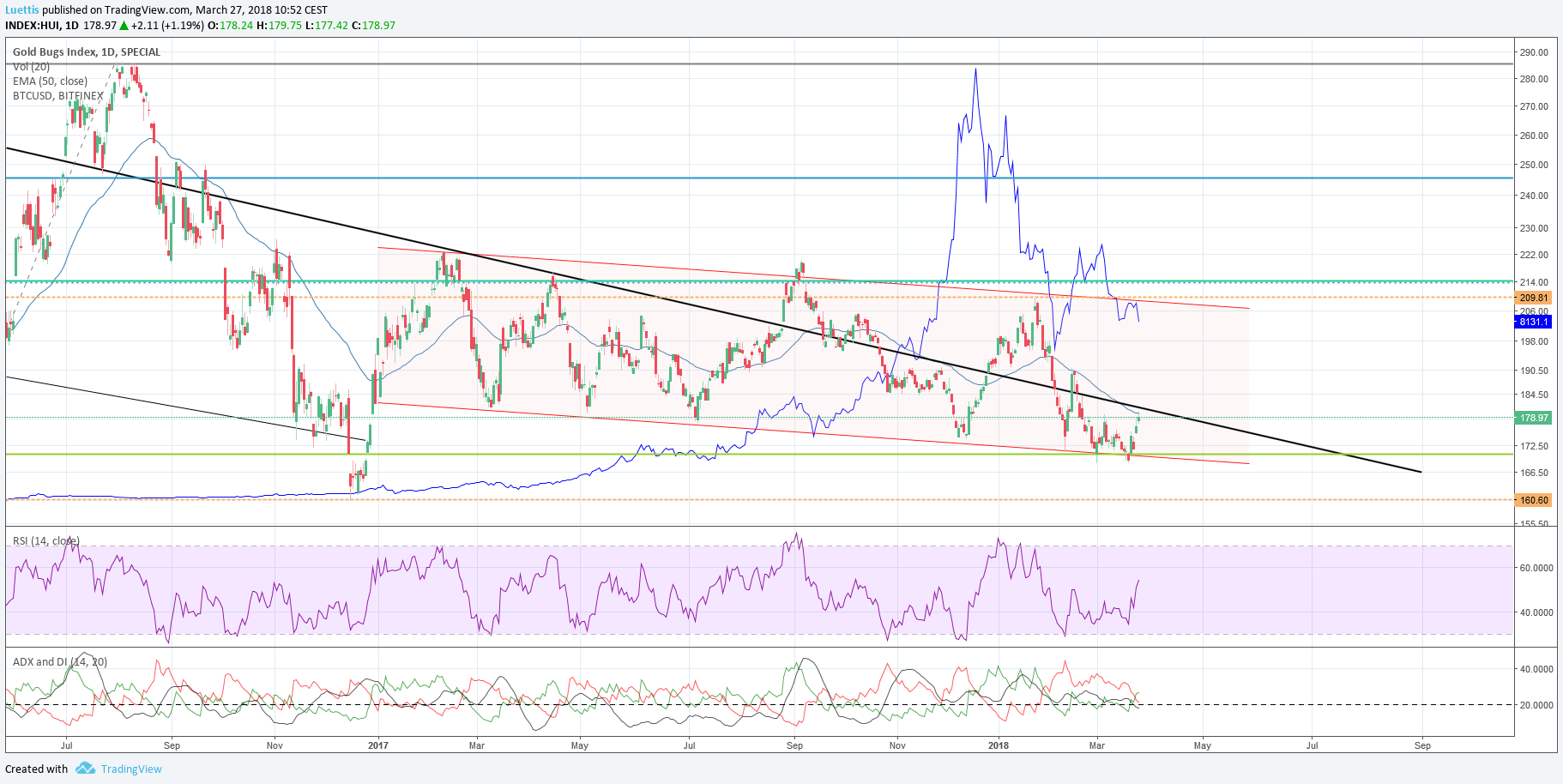Click the 222.00 price axis value
This screenshot has height=784, width=1563.
(x=1534, y=255)
